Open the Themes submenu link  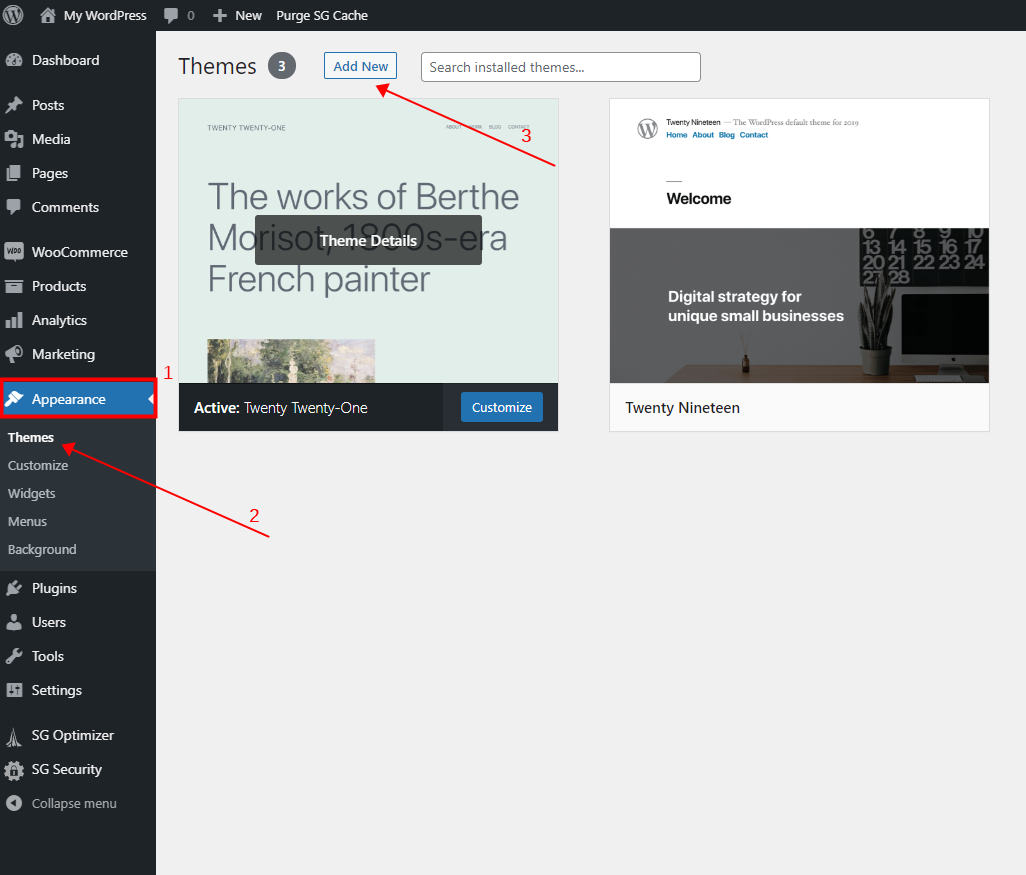(x=31, y=437)
